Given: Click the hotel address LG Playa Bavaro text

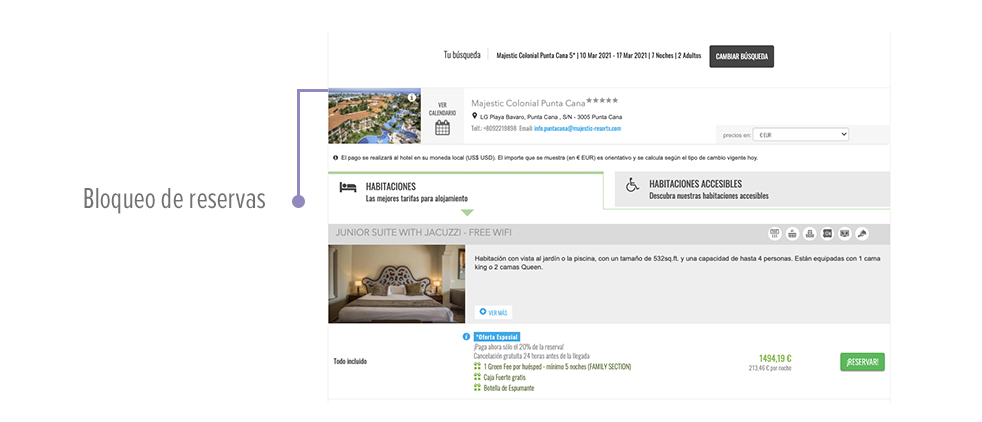Looking at the screenshot, I should pyautogui.click(x=550, y=116).
